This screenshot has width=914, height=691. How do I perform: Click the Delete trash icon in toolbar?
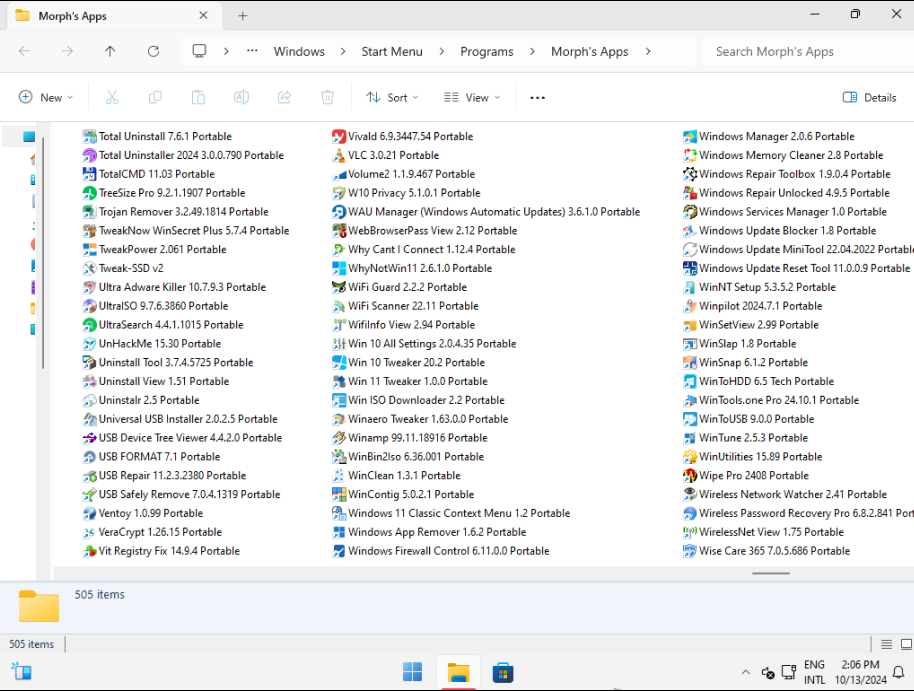point(328,97)
